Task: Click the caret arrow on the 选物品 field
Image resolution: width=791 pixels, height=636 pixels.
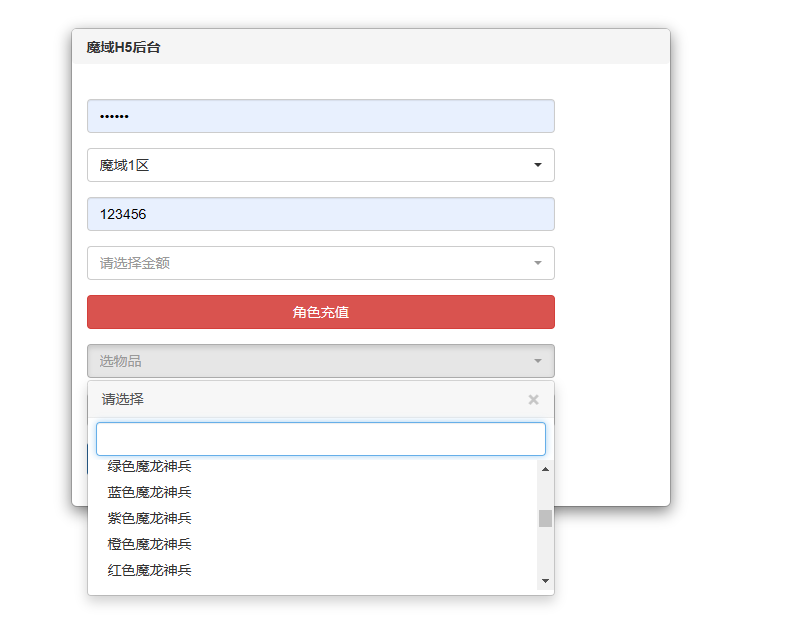Action: point(537,361)
